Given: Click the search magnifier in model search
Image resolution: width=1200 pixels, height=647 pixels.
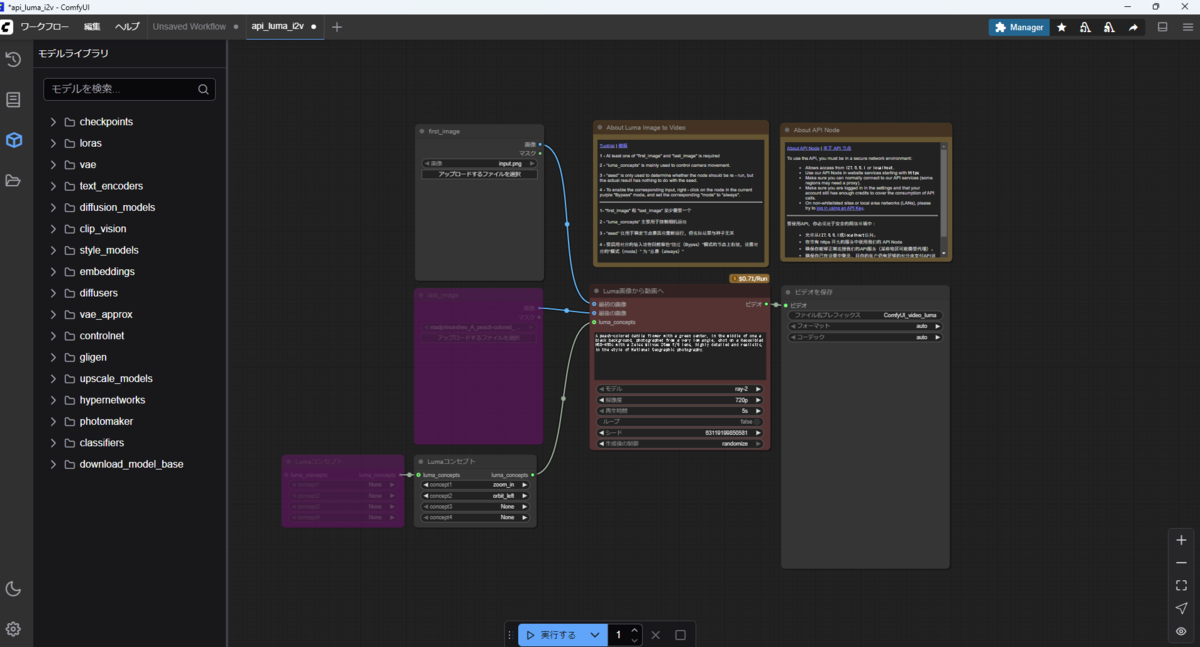Looking at the screenshot, I should click(x=203, y=89).
